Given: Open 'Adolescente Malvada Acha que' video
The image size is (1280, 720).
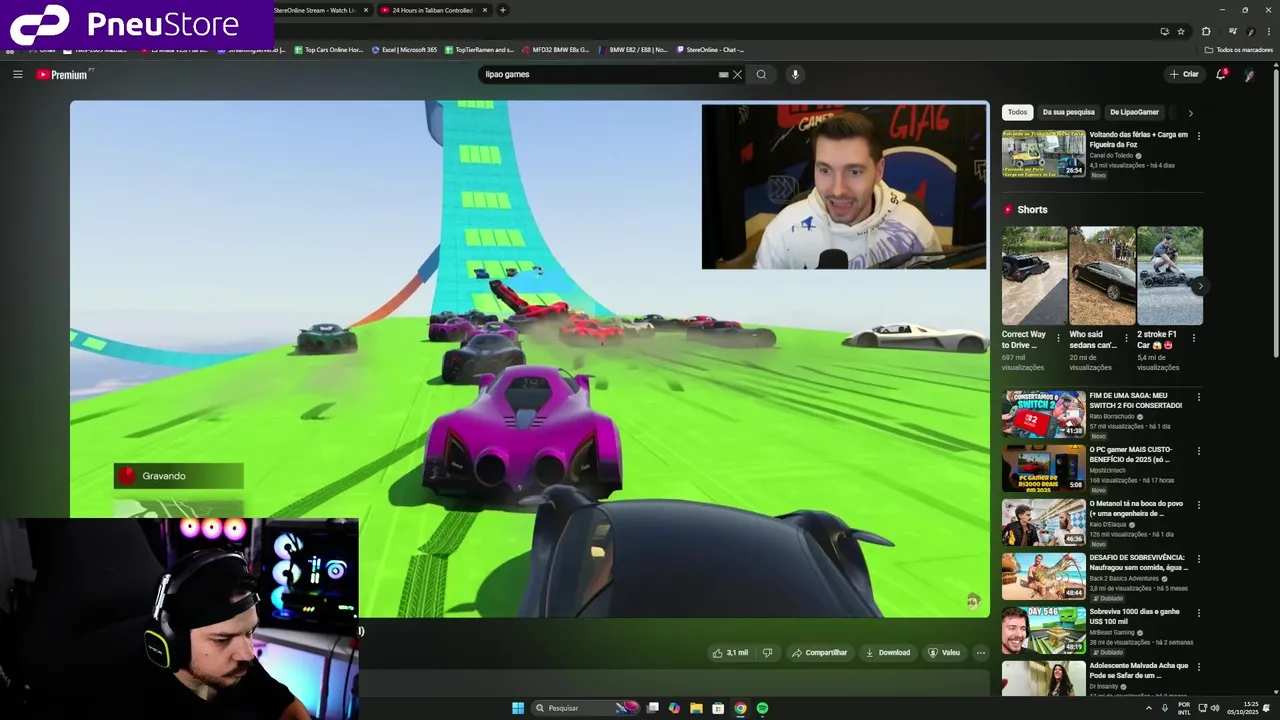Looking at the screenshot, I should click(1043, 677).
